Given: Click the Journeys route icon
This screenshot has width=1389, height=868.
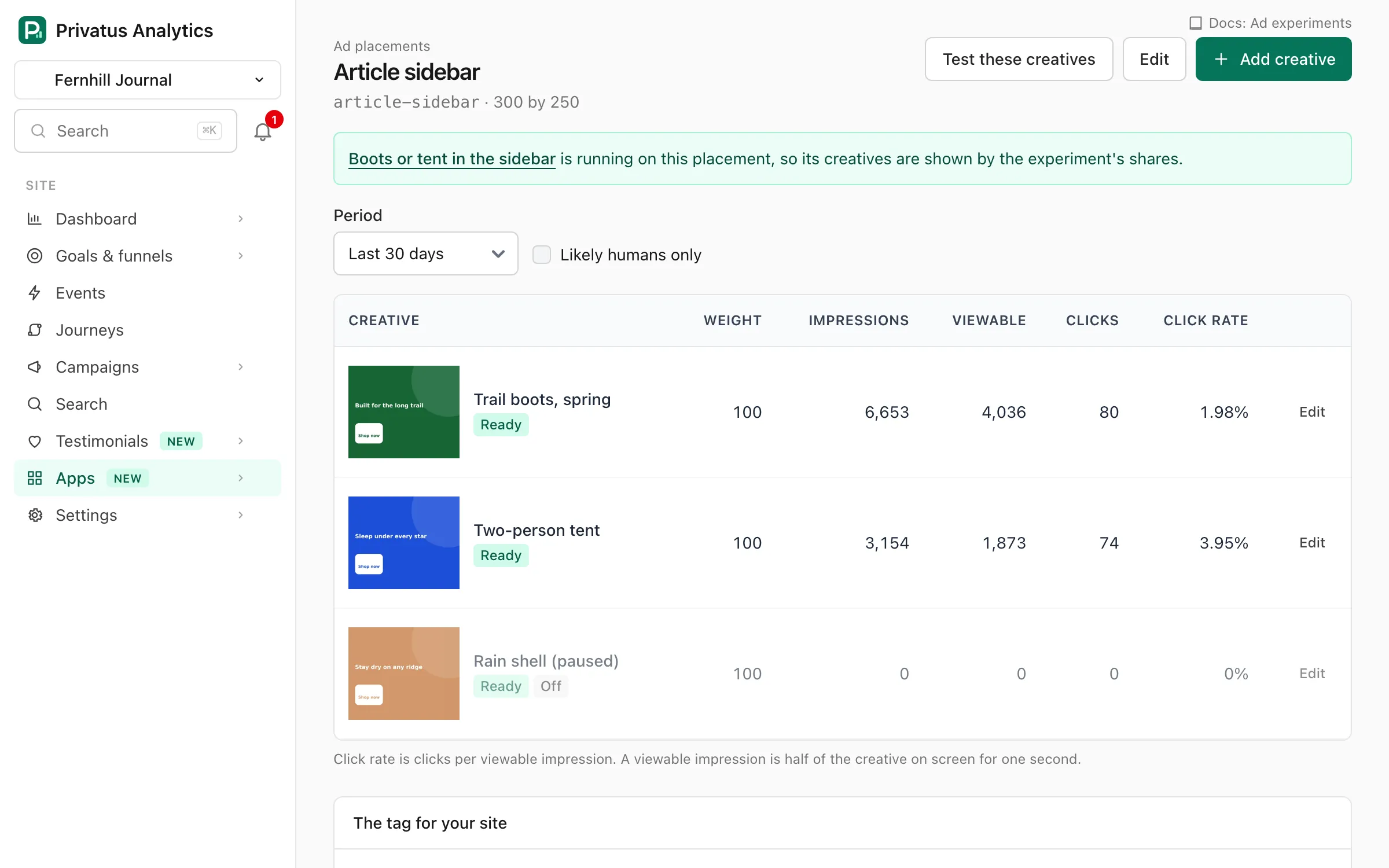Looking at the screenshot, I should click(35, 330).
